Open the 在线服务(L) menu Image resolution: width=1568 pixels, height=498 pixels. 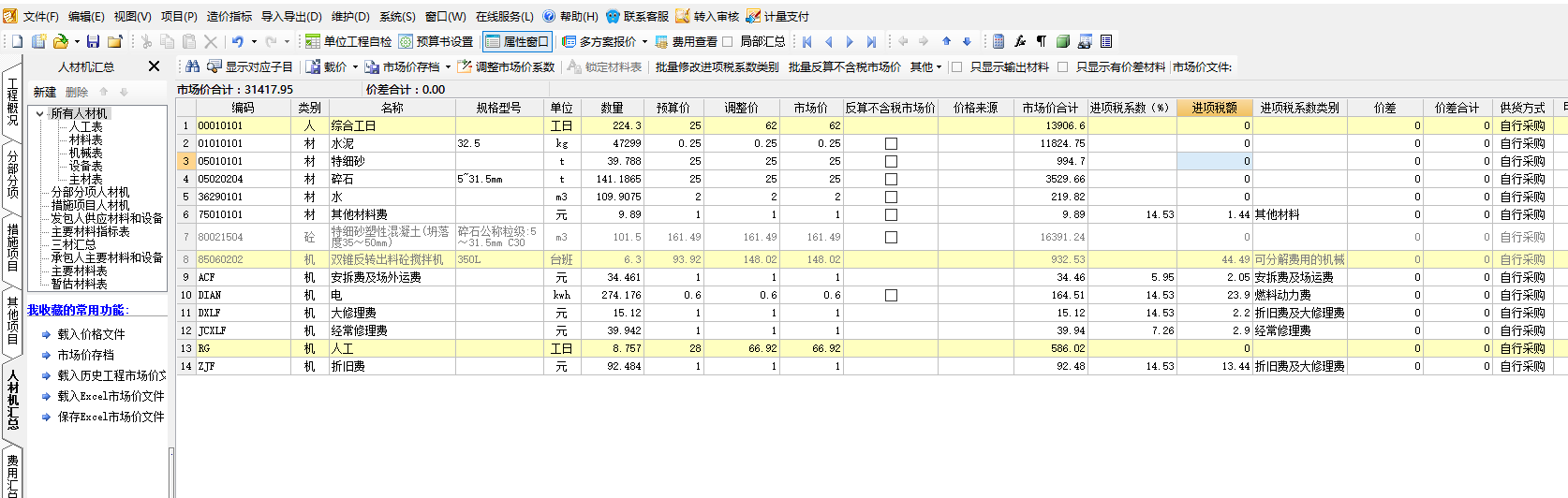[504, 16]
